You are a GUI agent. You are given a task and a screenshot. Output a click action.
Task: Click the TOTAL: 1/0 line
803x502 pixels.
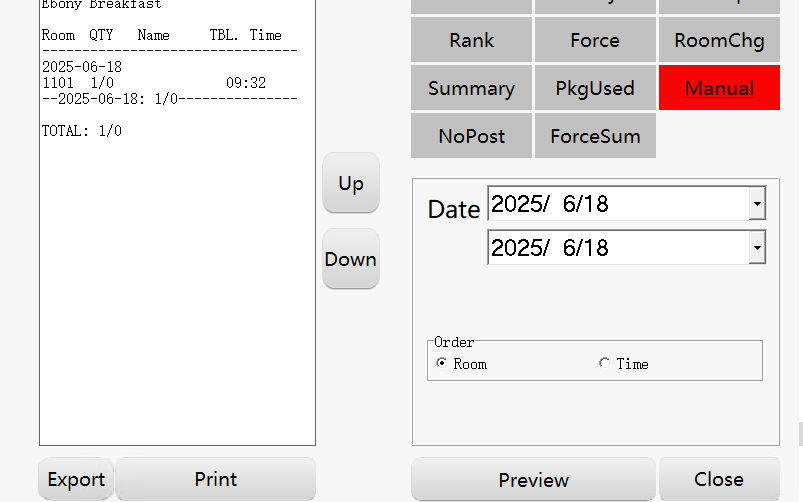click(82, 131)
